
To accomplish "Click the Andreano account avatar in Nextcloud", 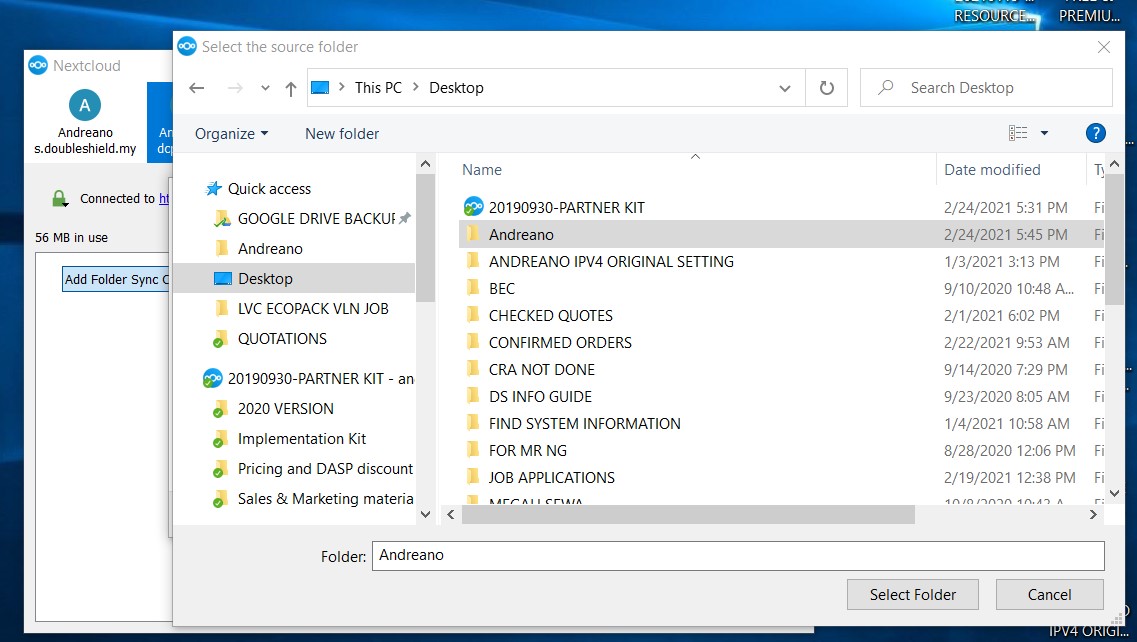I will [85, 105].
